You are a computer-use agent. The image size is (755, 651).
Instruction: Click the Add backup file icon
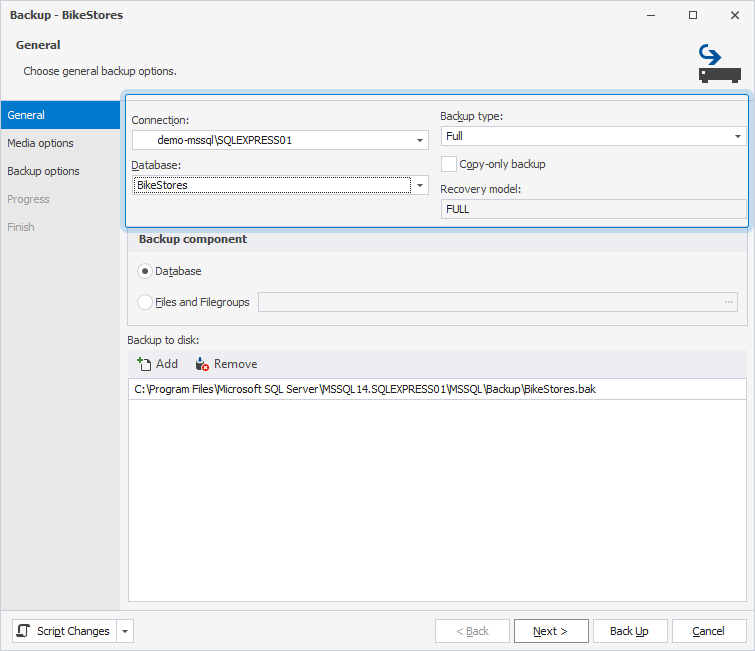144,364
